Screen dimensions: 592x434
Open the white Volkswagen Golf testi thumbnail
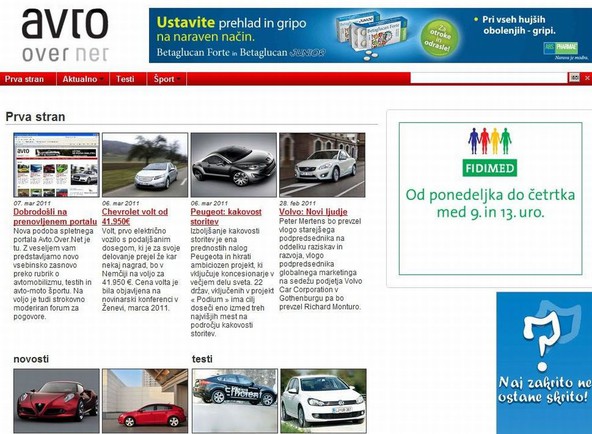[x=324, y=401]
